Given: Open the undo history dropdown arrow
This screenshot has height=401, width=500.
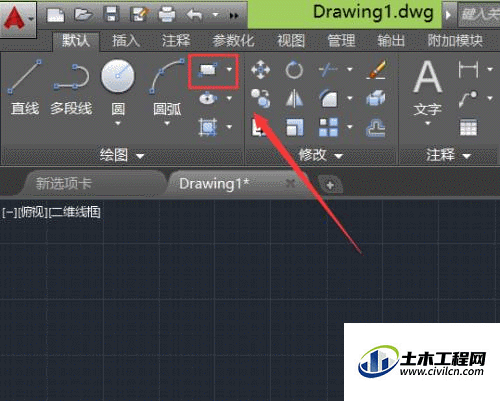Looking at the screenshot, I should [x=215, y=15].
